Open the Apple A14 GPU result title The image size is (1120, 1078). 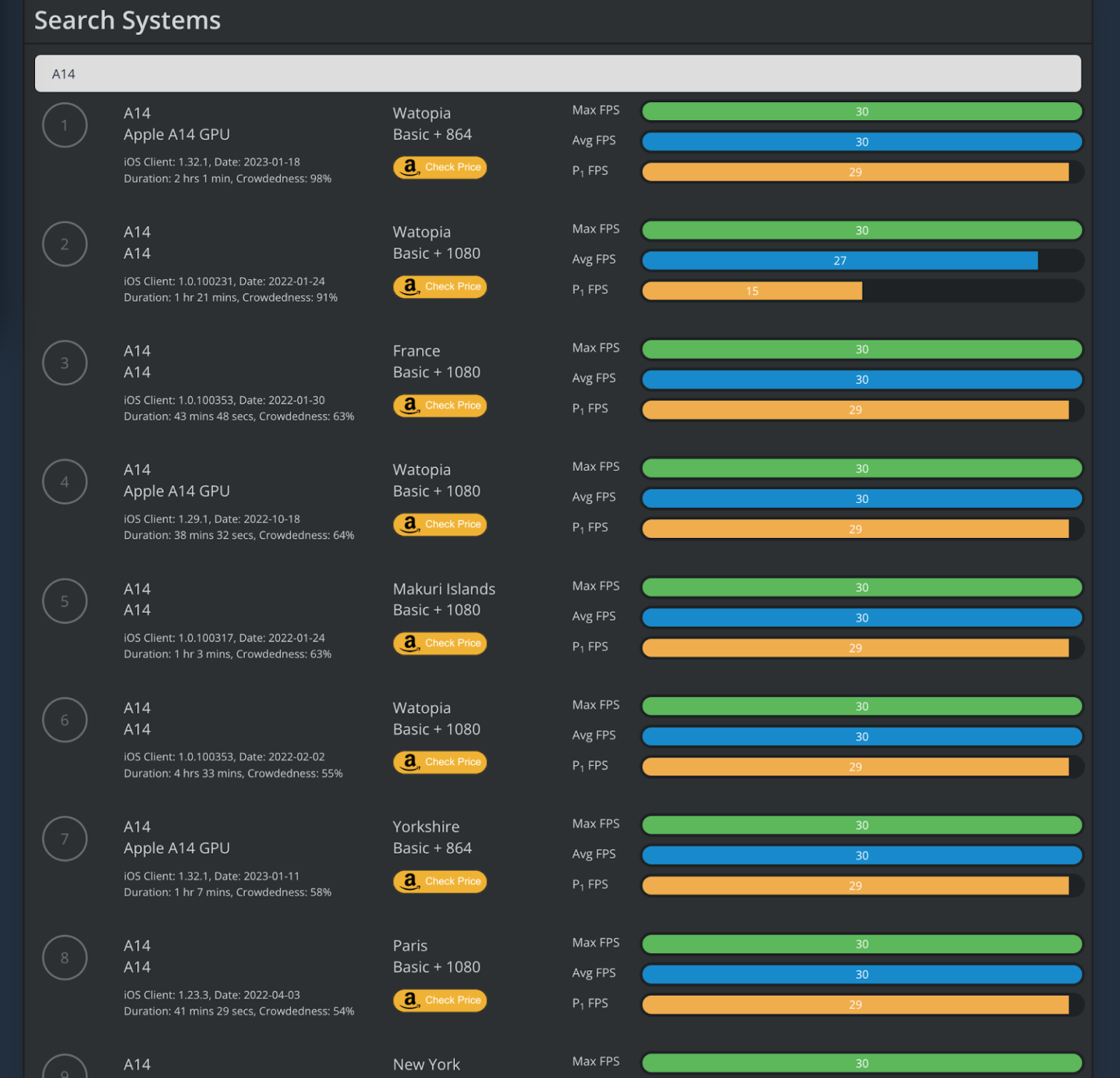click(x=176, y=134)
